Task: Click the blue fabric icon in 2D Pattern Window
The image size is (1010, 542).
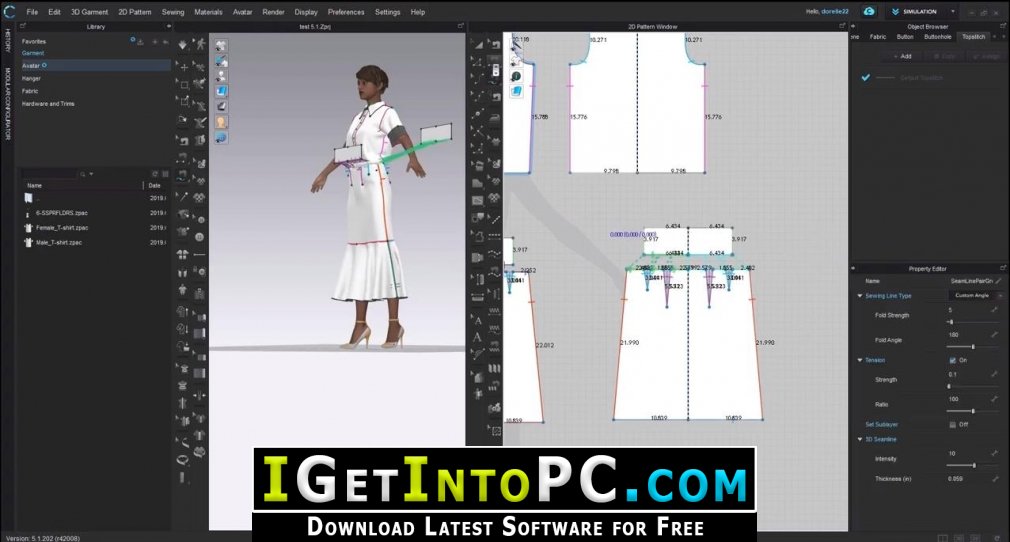Action: 517,91
